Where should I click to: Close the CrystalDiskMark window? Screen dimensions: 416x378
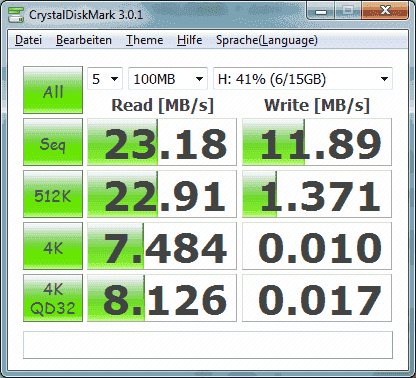385,11
